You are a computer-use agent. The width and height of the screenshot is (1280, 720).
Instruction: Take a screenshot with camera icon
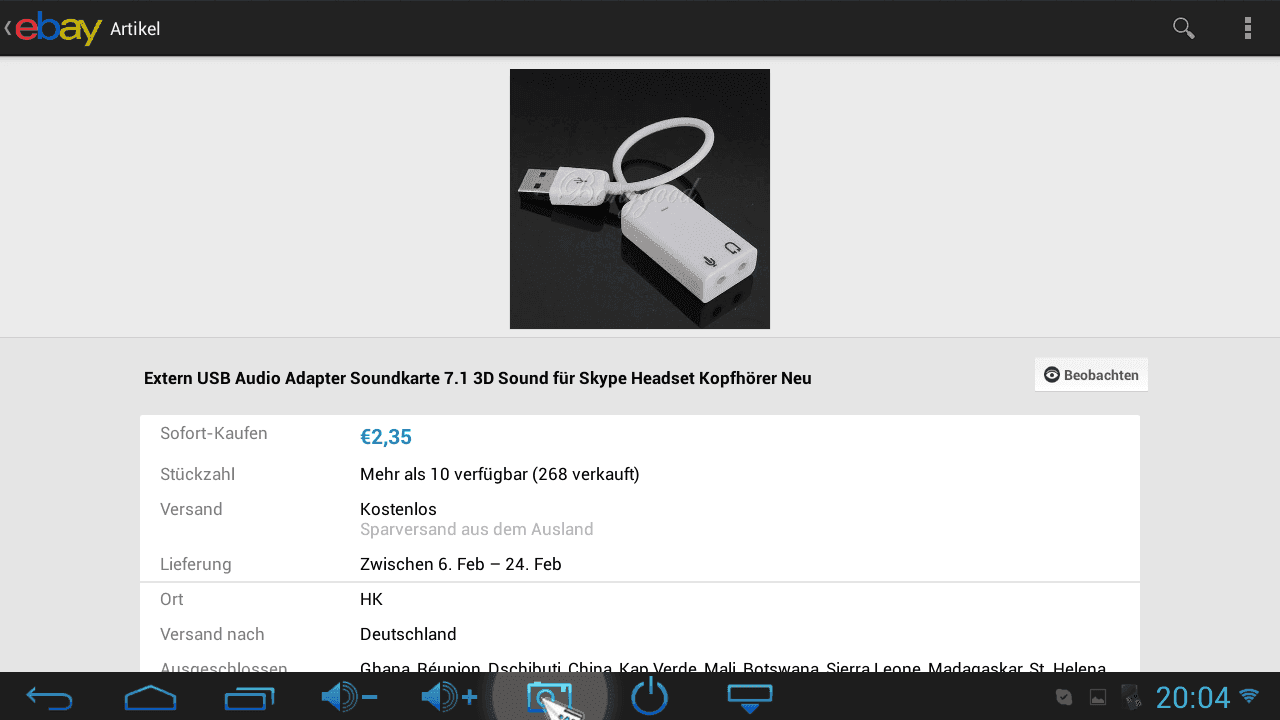point(549,697)
